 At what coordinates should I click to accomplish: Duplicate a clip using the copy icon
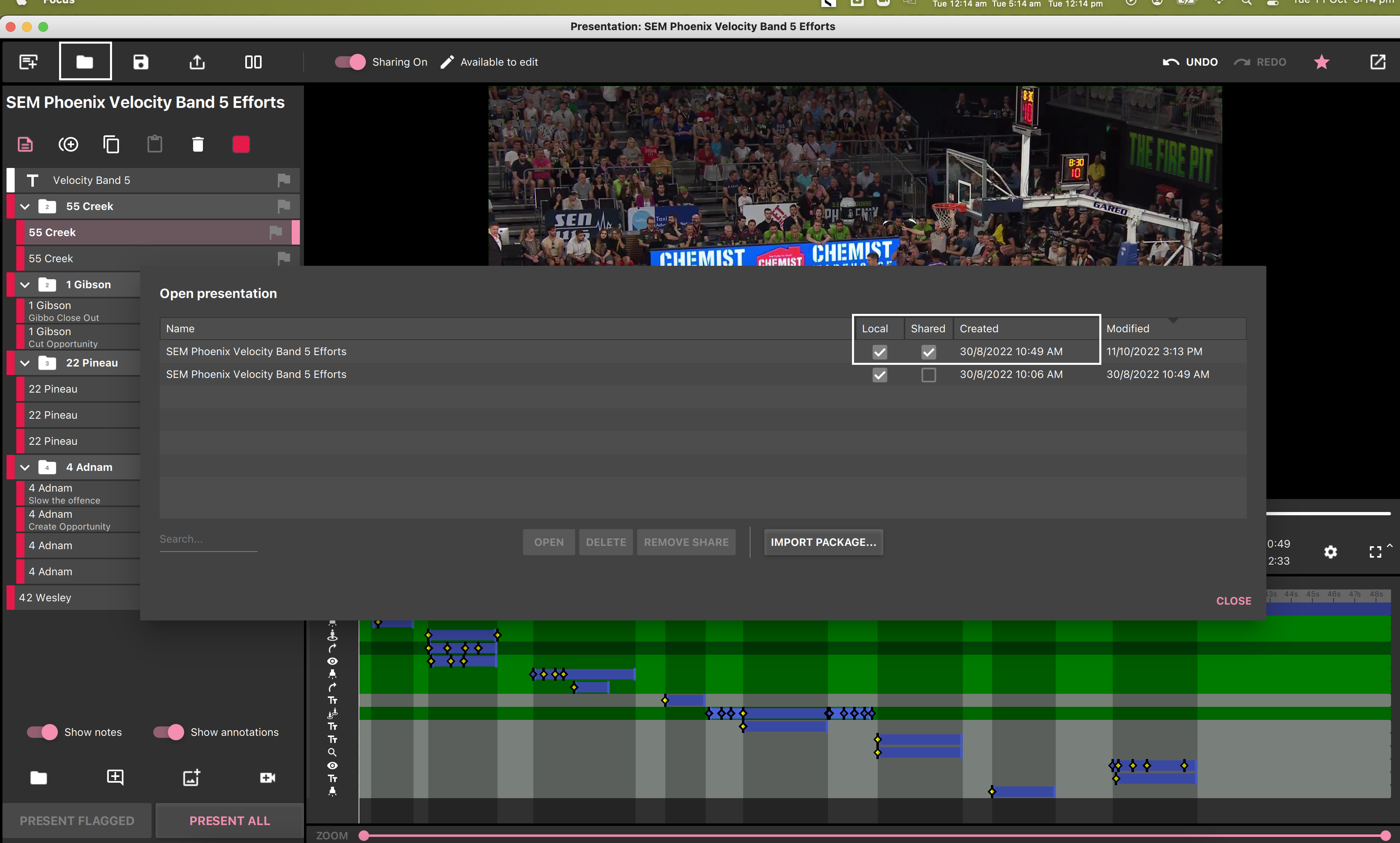(x=111, y=144)
